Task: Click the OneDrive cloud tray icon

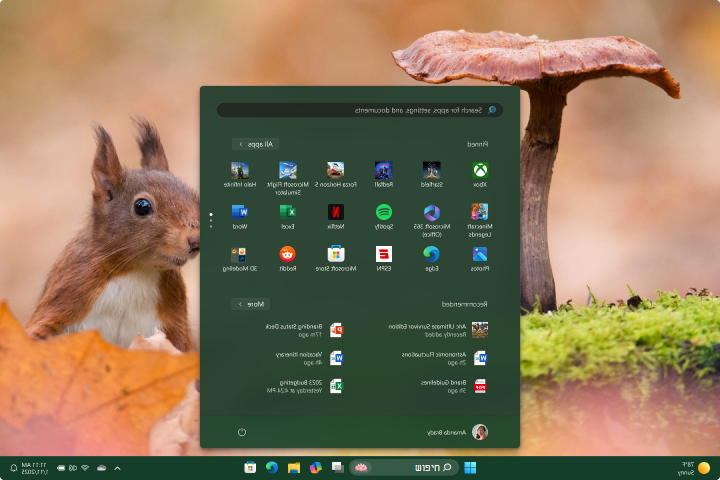Action: (x=101, y=468)
